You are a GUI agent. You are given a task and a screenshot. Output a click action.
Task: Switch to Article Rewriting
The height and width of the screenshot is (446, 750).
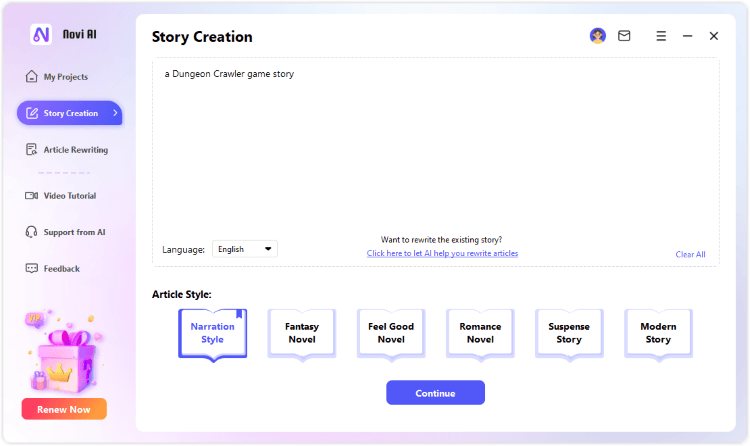click(66, 150)
